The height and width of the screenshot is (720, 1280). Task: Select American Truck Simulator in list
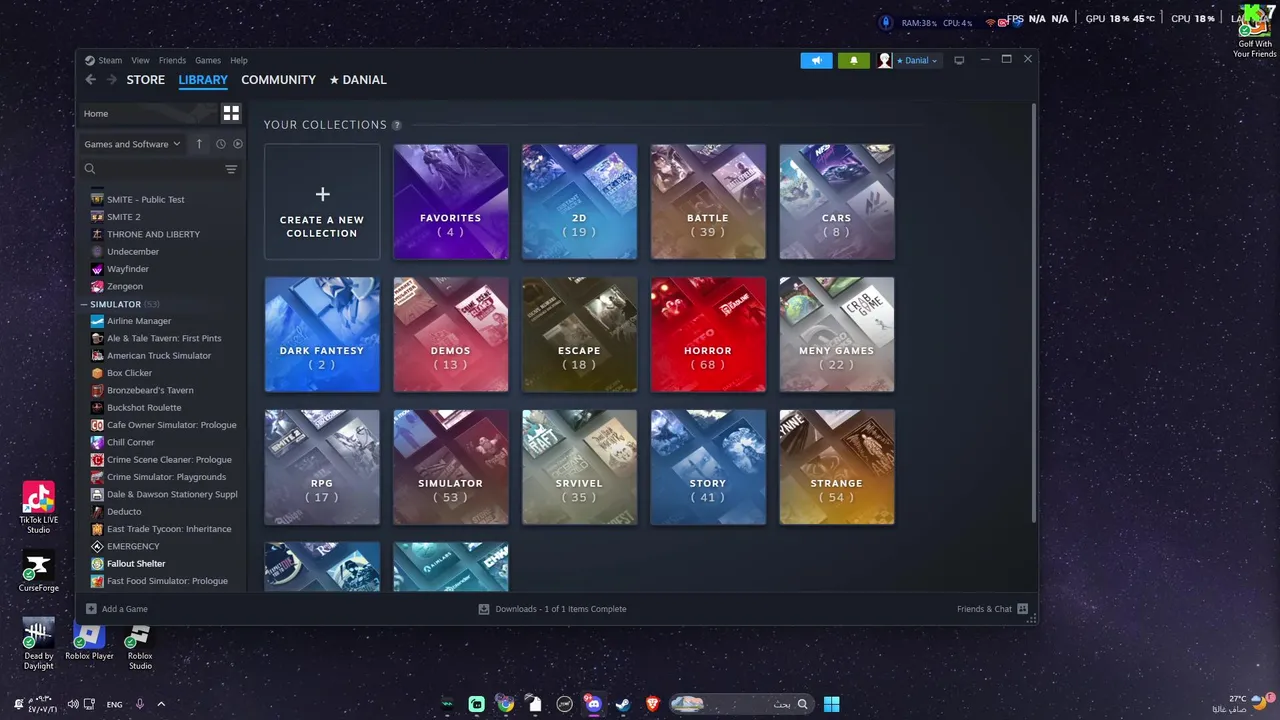(159, 356)
